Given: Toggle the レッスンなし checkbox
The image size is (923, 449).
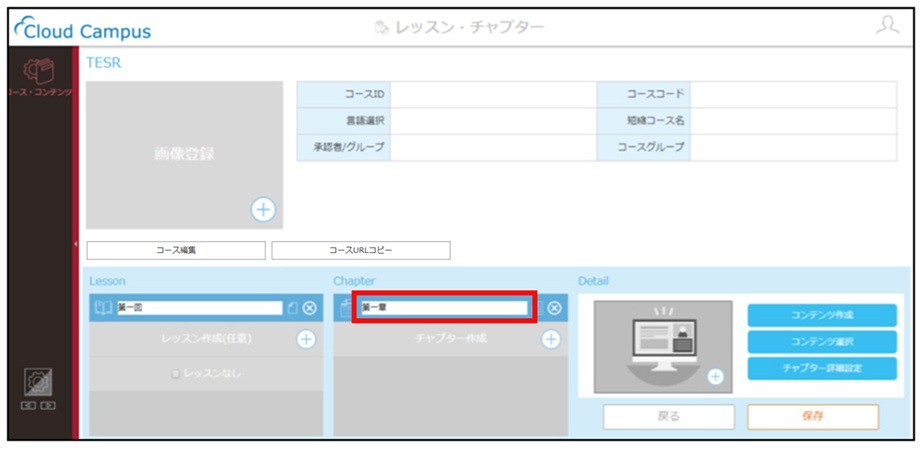Looking at the screenshot, I should (175, 374).
